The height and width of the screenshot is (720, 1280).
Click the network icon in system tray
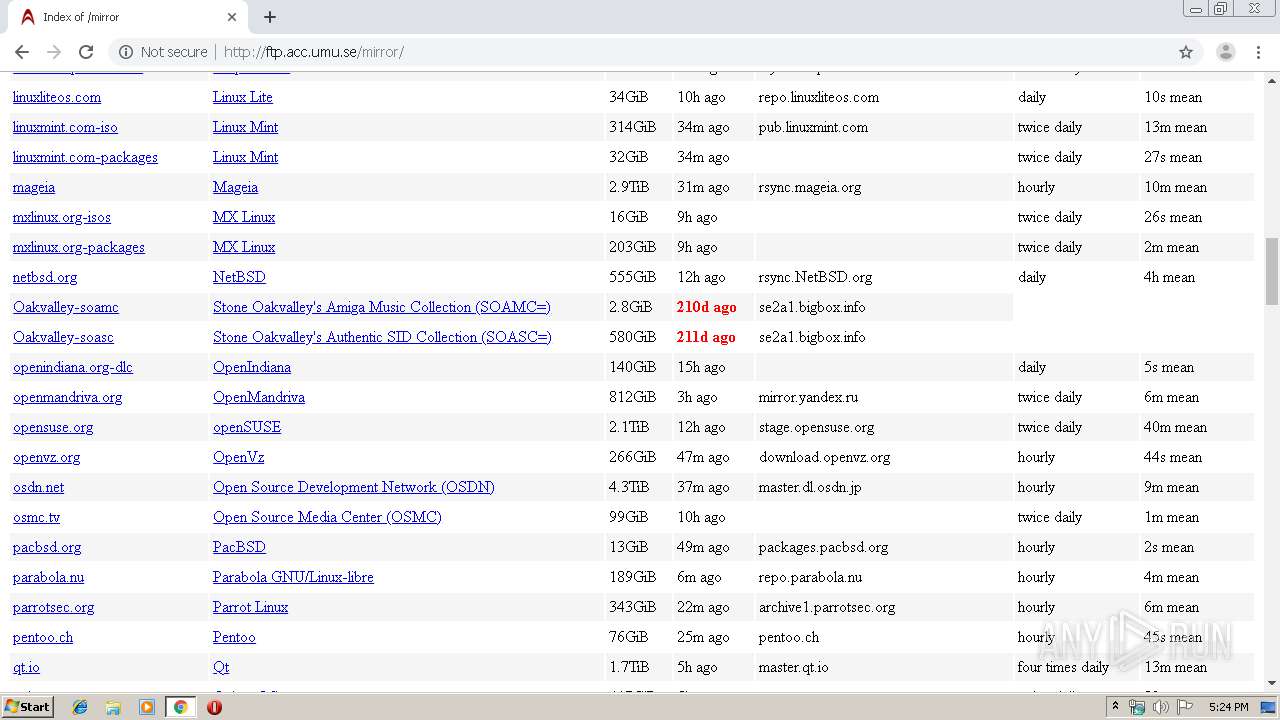[x=1136, y=707]
